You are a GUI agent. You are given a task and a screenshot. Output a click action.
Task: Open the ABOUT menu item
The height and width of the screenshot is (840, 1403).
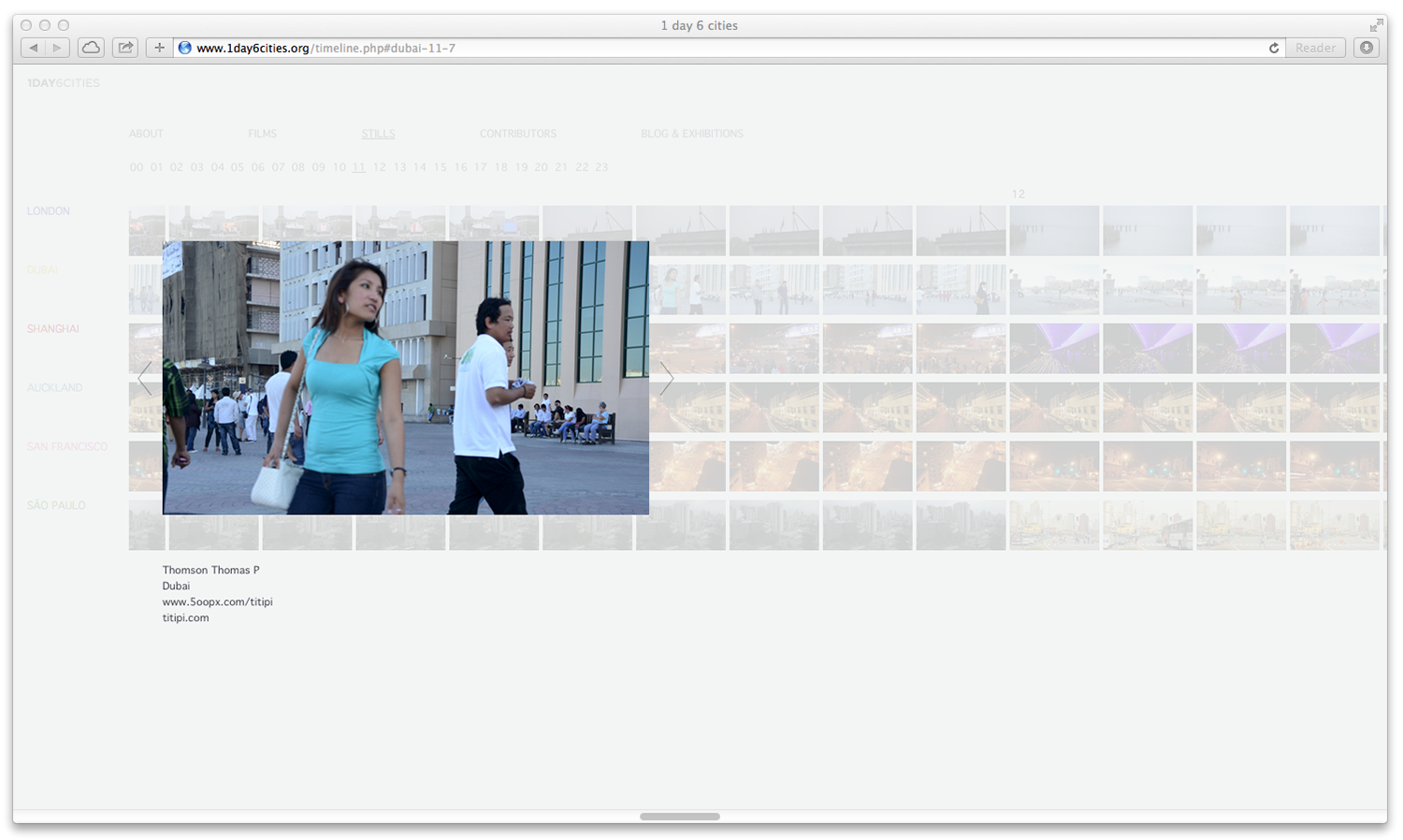(x=146, y=134)
